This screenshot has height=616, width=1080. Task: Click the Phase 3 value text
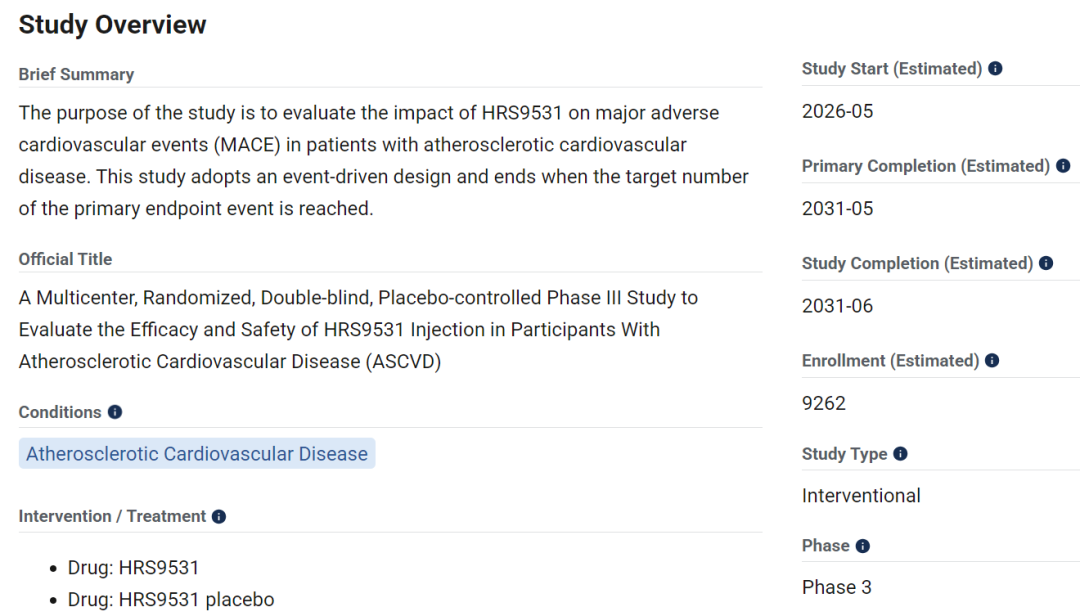coord(836,588)
